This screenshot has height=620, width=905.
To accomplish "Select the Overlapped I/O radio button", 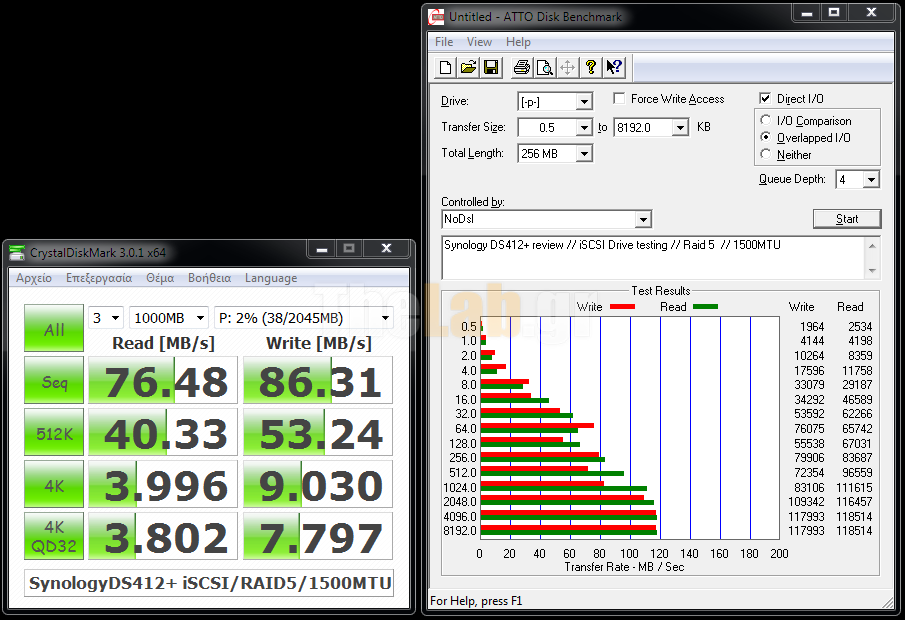I will (766, 137).
